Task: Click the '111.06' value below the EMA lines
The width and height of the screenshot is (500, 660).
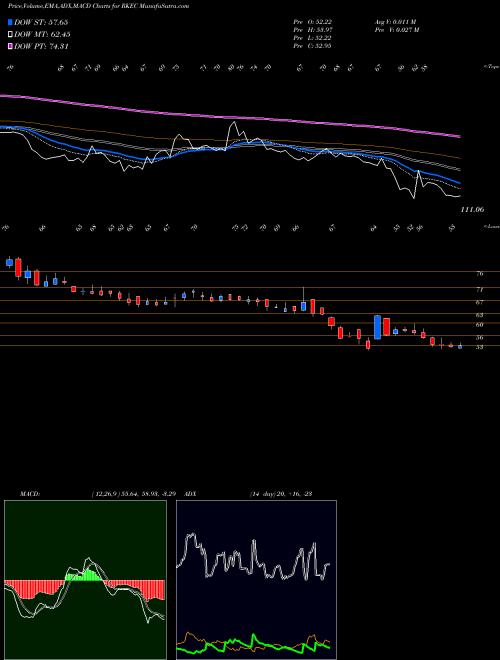Action: 473,209
